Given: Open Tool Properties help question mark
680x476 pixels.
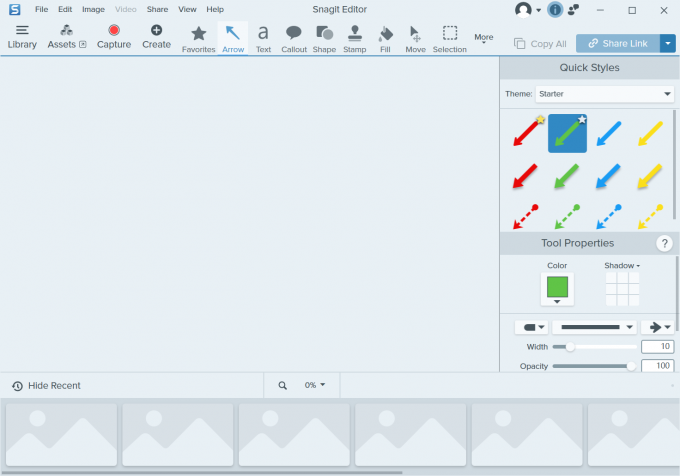Looking at the screenshot, I should [x=664, y=244].
